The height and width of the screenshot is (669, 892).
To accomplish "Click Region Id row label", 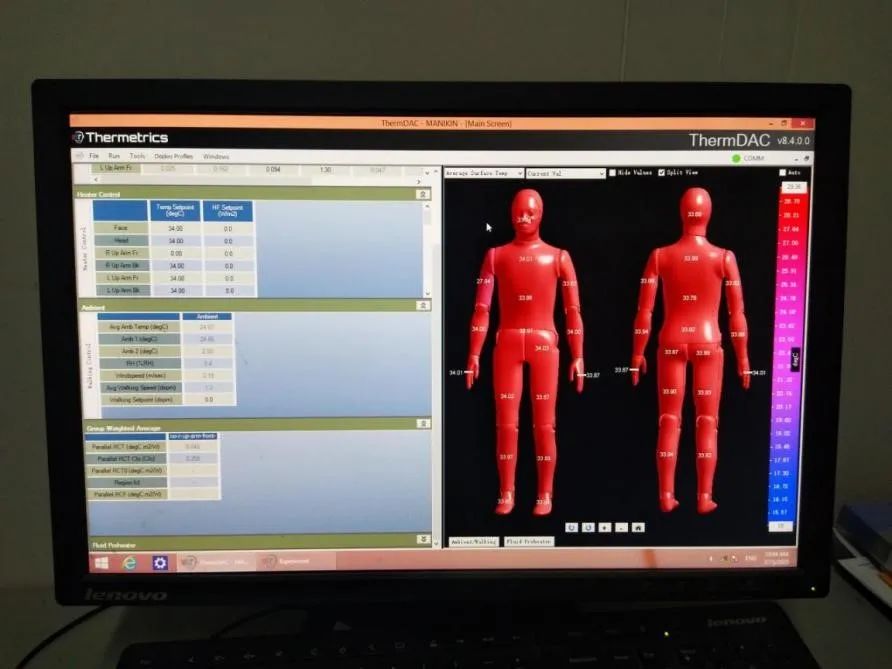I will coord(126,482).
